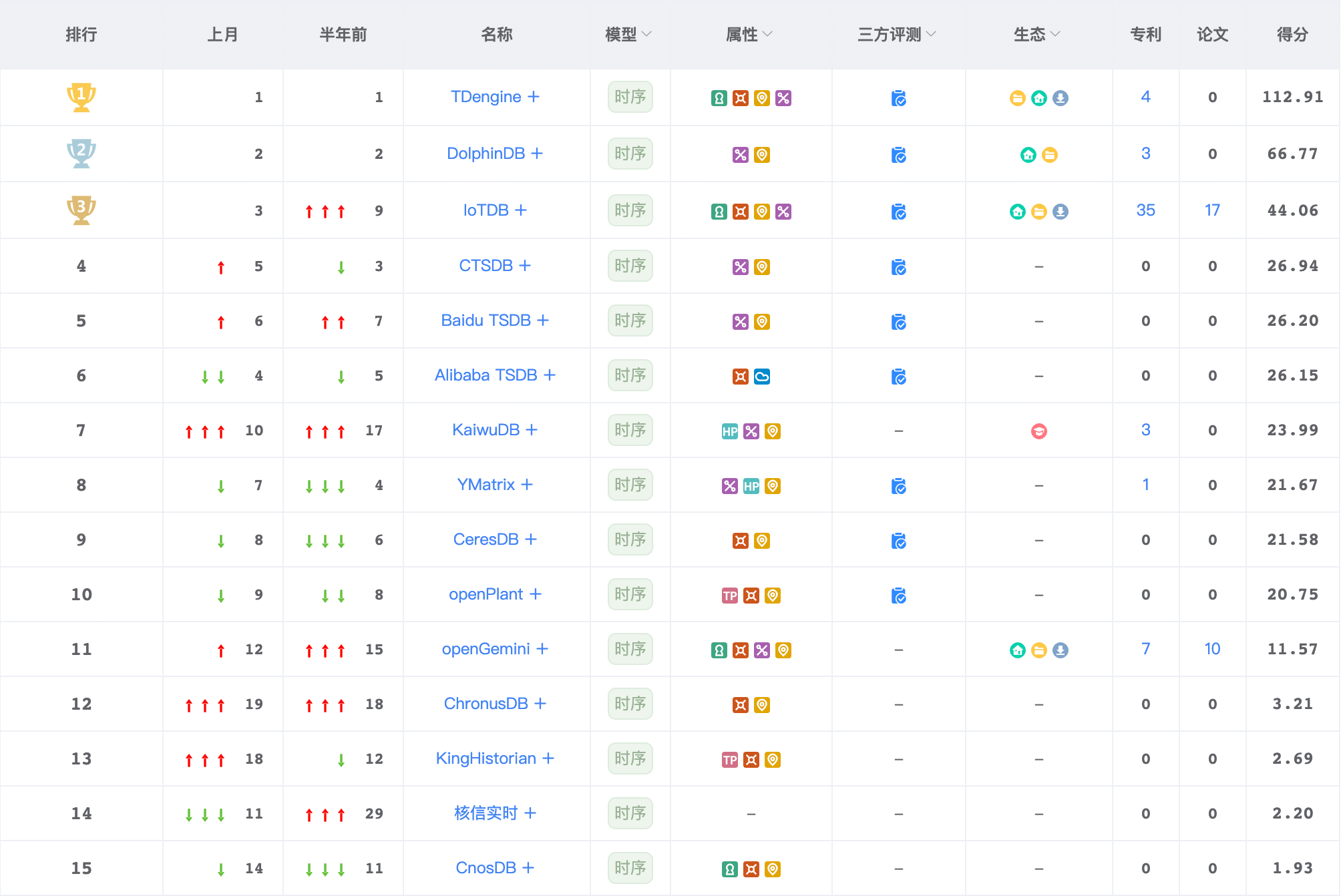Click the HP attribute icon in KaiwuDB row

coord(729,431)
